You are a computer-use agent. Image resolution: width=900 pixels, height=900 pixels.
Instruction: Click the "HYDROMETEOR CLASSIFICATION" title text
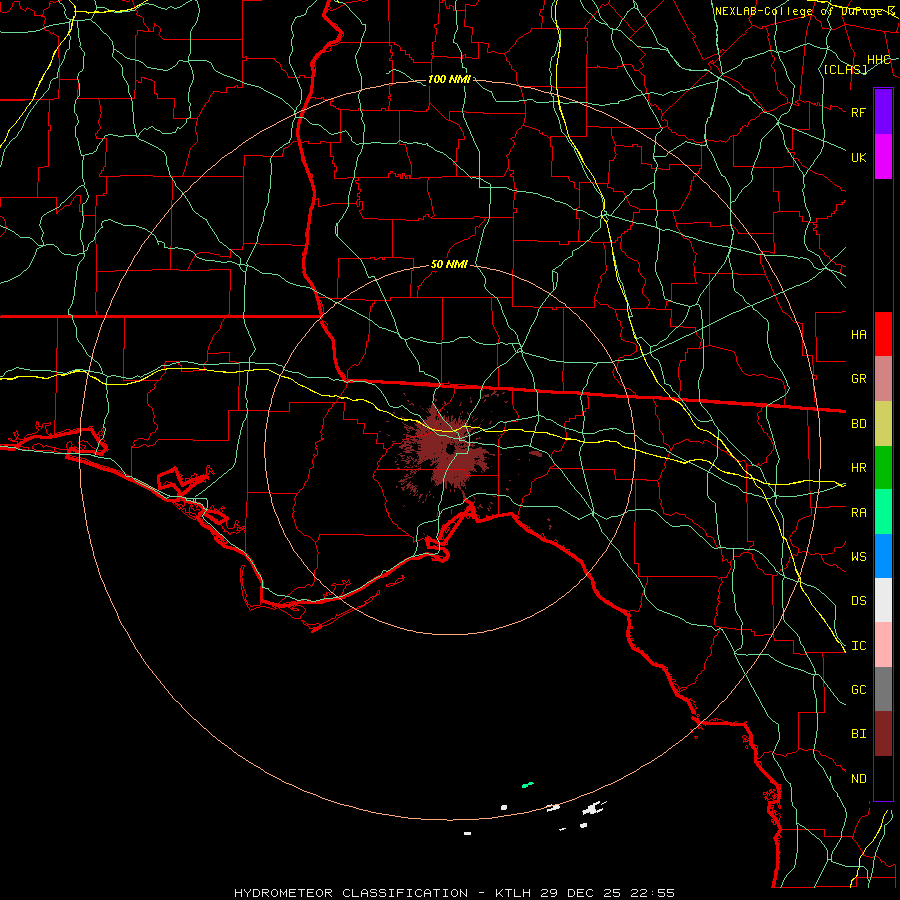coord(351,893)
